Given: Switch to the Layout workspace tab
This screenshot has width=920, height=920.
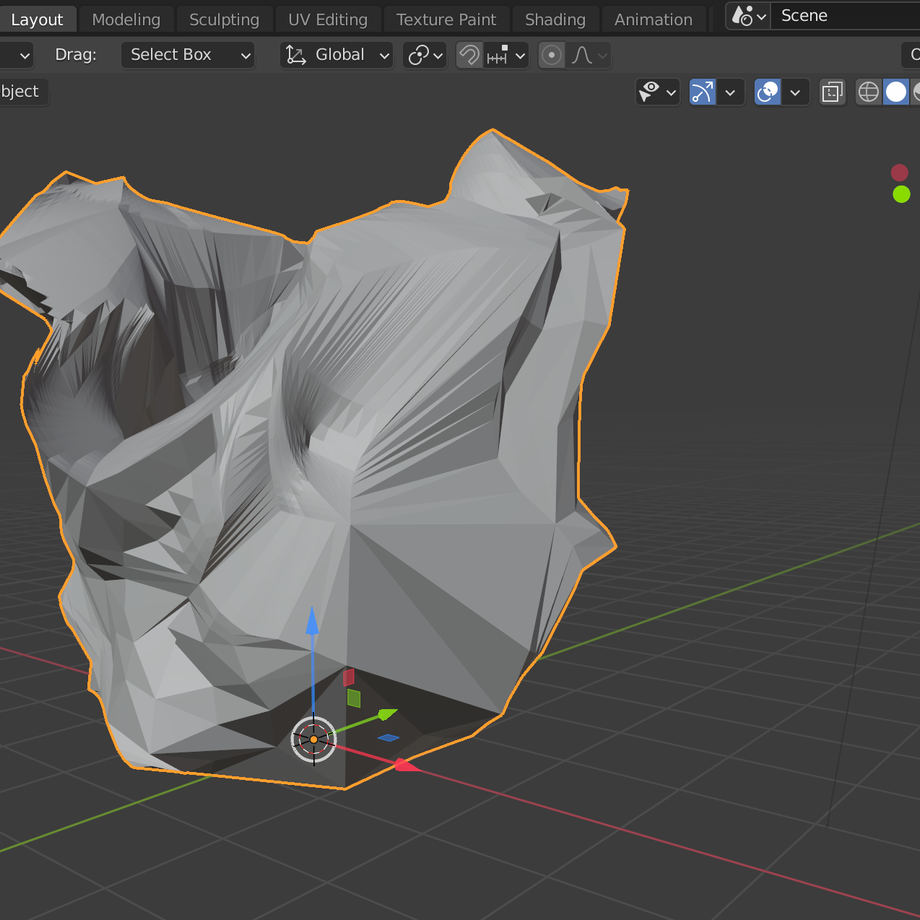Looking at the screenshot, I should tap(36, 19).
